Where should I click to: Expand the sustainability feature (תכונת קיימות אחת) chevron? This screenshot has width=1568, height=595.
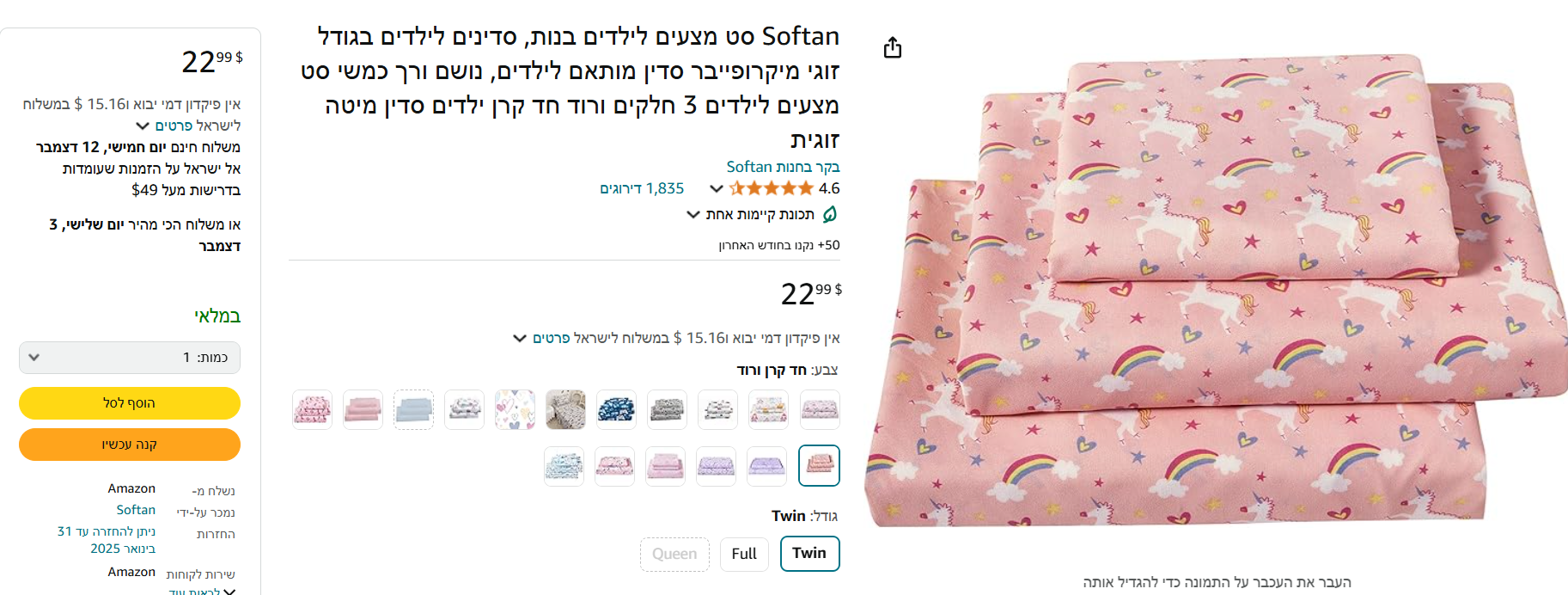point(692,214)
